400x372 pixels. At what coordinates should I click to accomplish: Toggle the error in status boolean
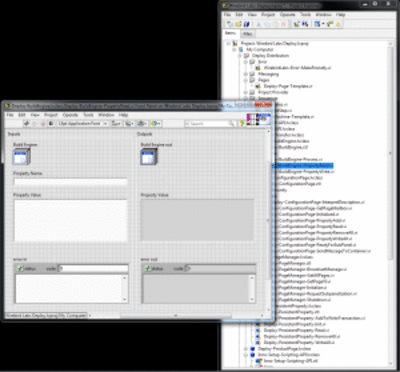click(x=21, y=268)
